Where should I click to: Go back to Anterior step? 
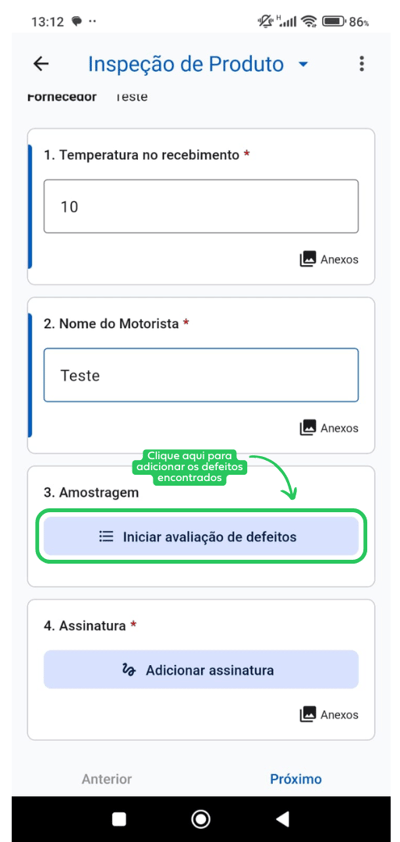107,779
